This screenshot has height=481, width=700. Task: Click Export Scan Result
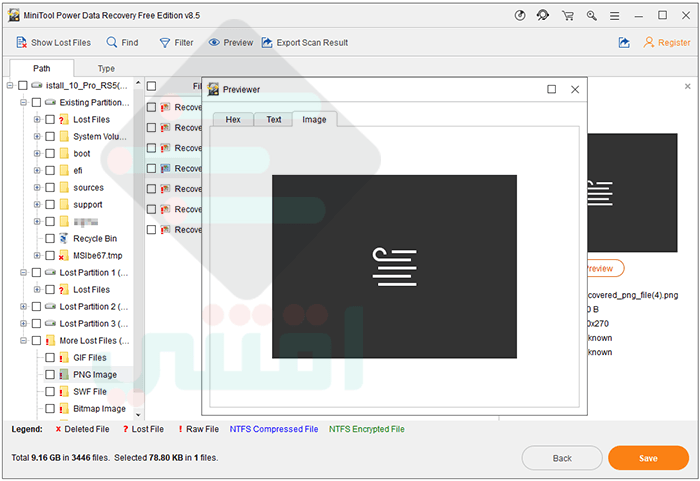pos(304,42)
